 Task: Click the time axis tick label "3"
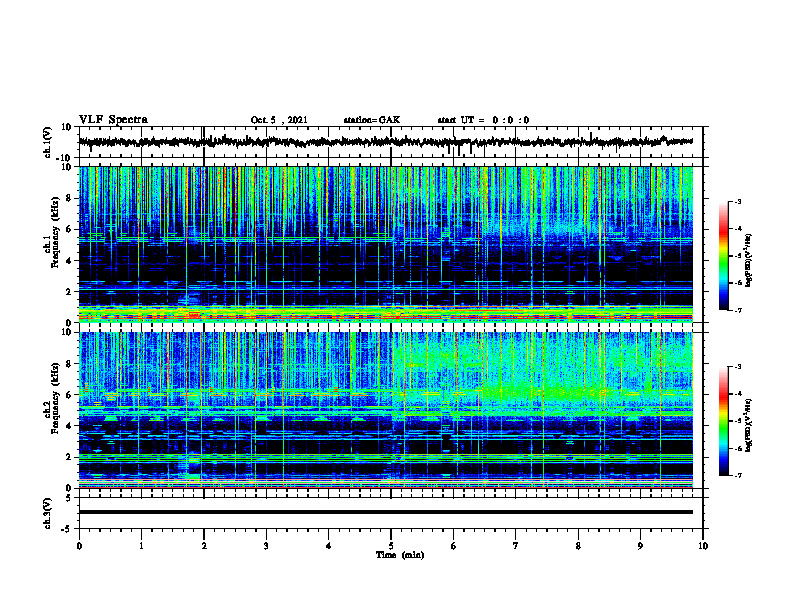[x=266, y=546]
